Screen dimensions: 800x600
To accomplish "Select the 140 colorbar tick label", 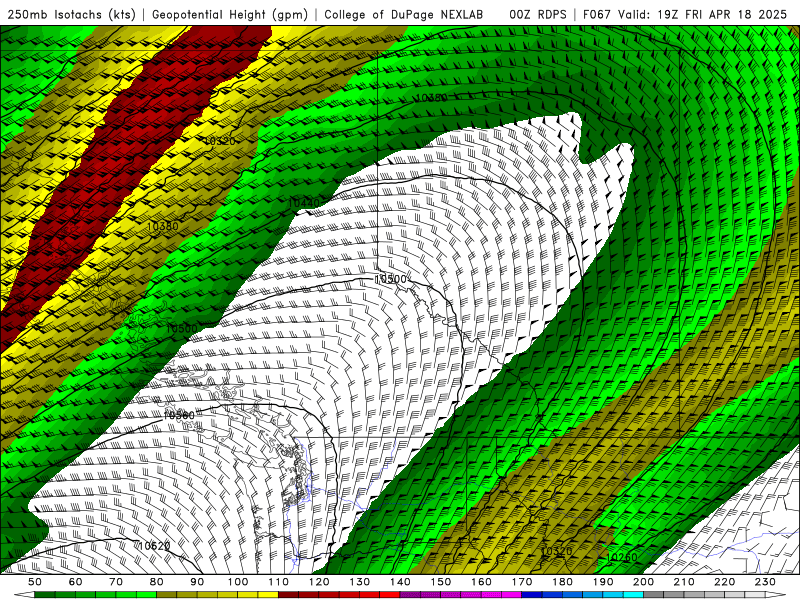I will tap(400, 582).
